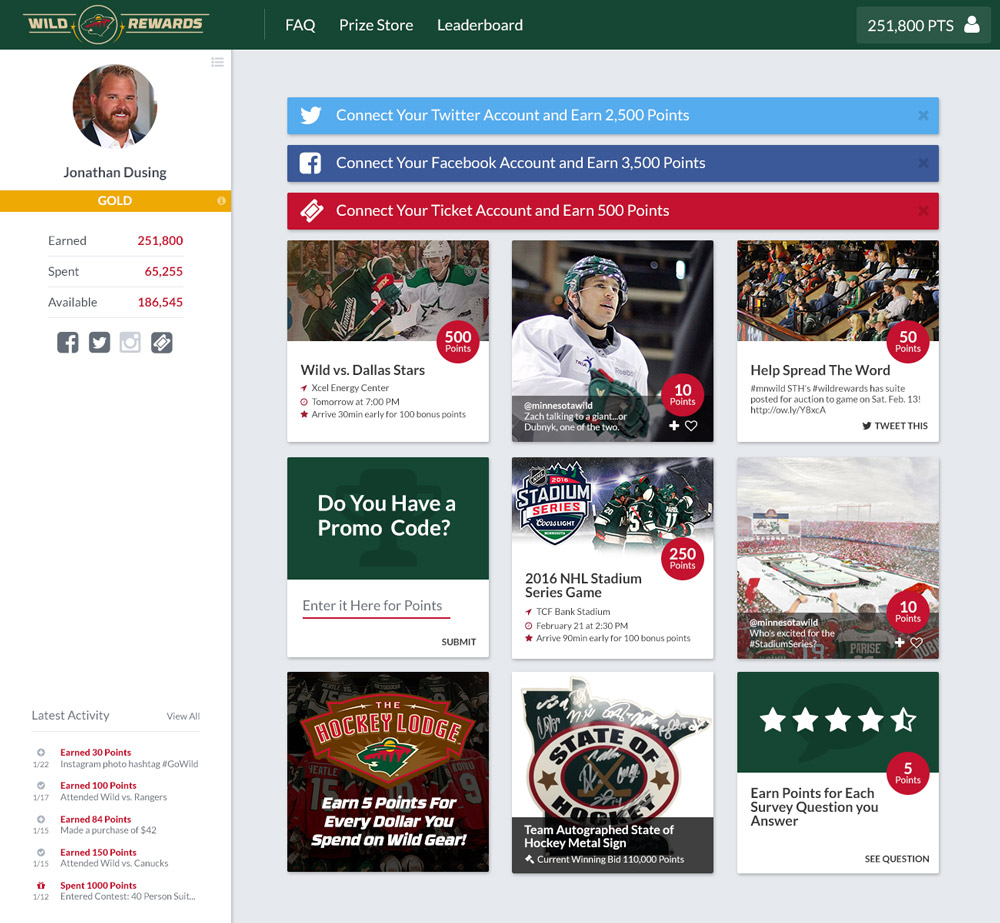Viewport: 1000px width, 923px height.
Task: Click the promo code input field
Action: (376, 606)
